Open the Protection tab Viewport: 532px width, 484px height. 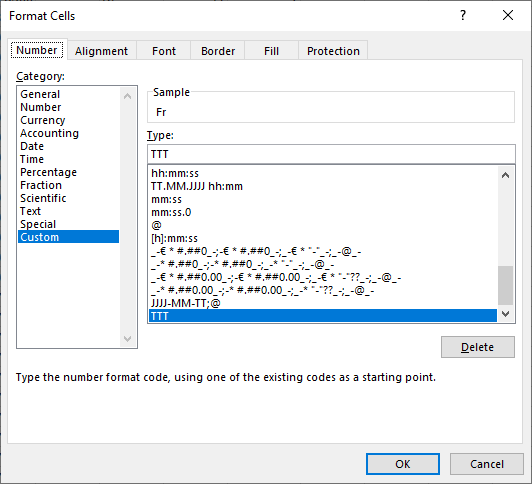tap(333, 51)
